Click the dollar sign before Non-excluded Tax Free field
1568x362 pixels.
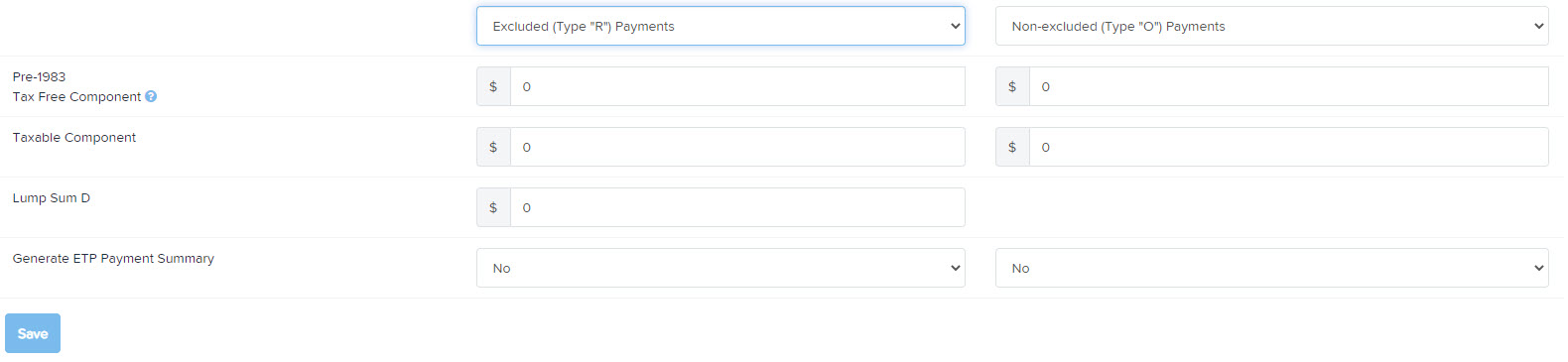(1012, 86)
